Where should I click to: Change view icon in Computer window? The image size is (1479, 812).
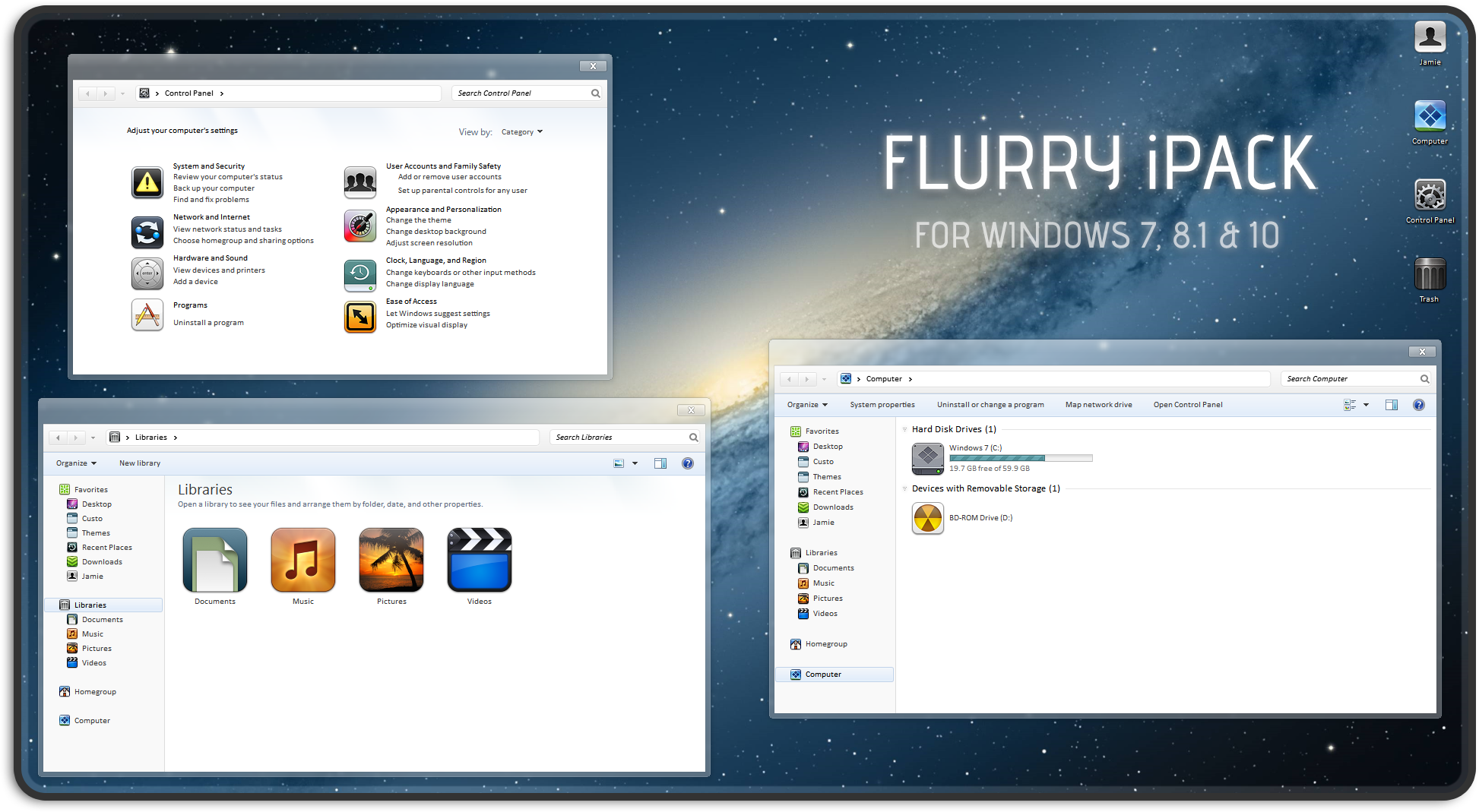pos(1350,405)
